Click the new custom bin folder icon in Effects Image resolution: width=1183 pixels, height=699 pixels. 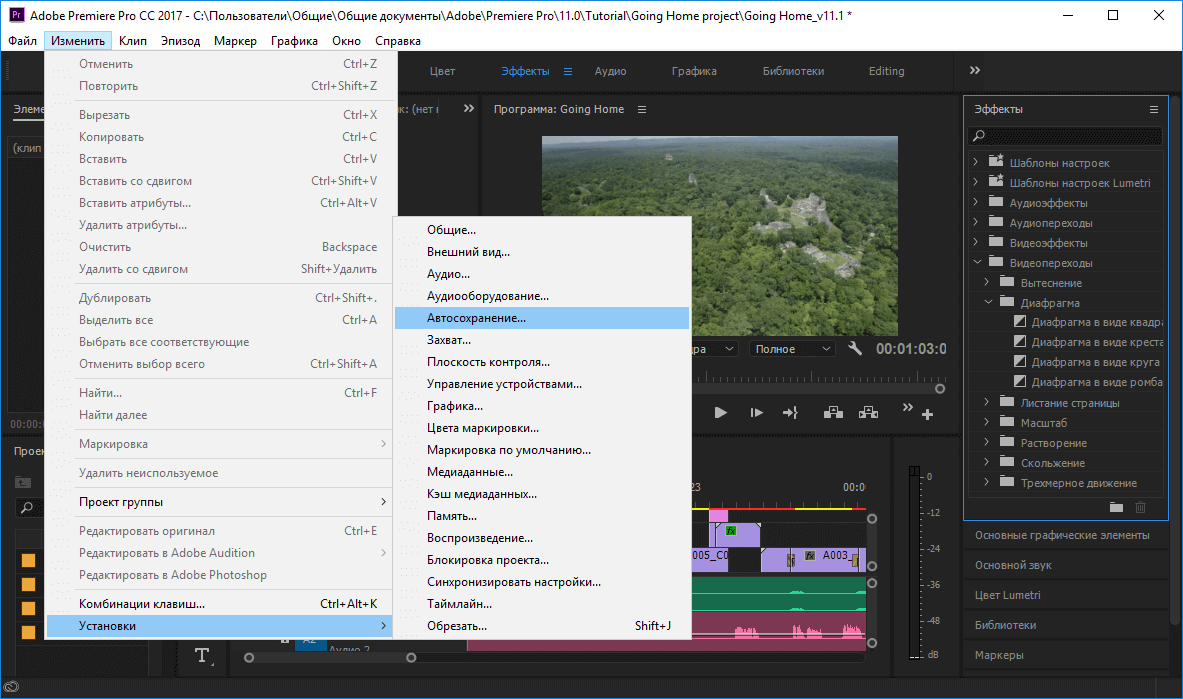tap(1117, 507)
